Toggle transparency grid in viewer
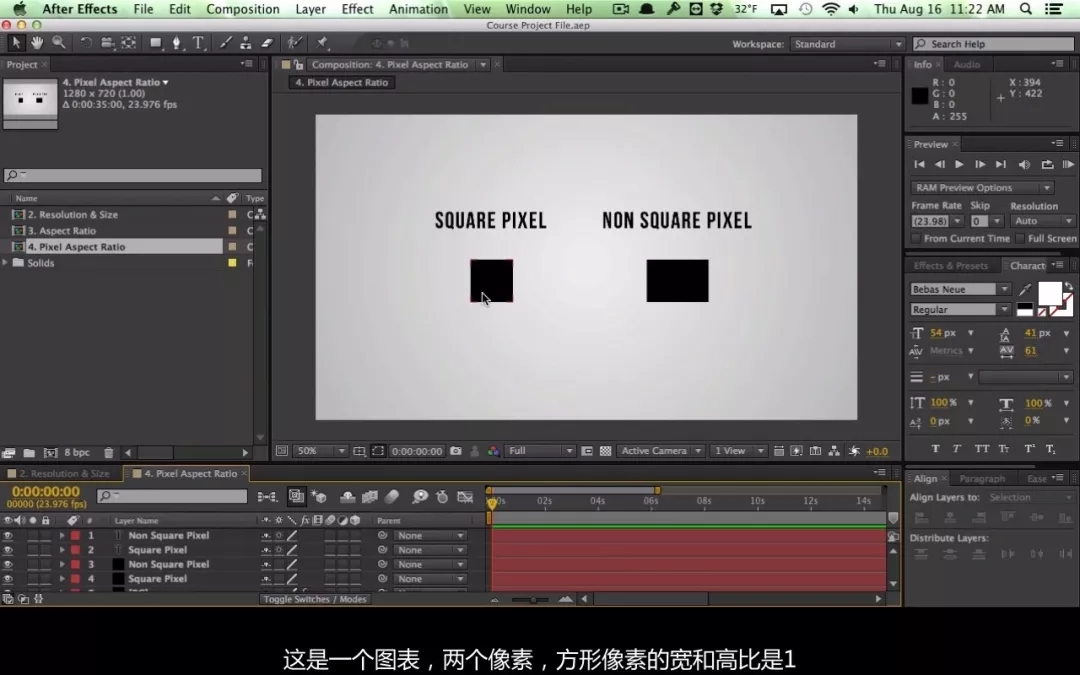Screen dimensions: 1080x675 point(605,451)
